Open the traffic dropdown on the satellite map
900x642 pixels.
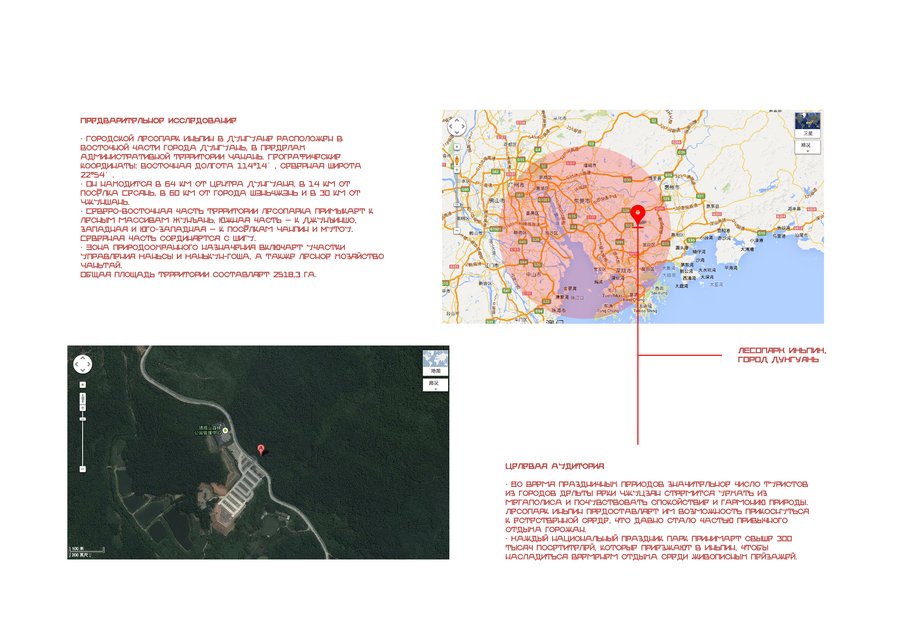[435, 384]
